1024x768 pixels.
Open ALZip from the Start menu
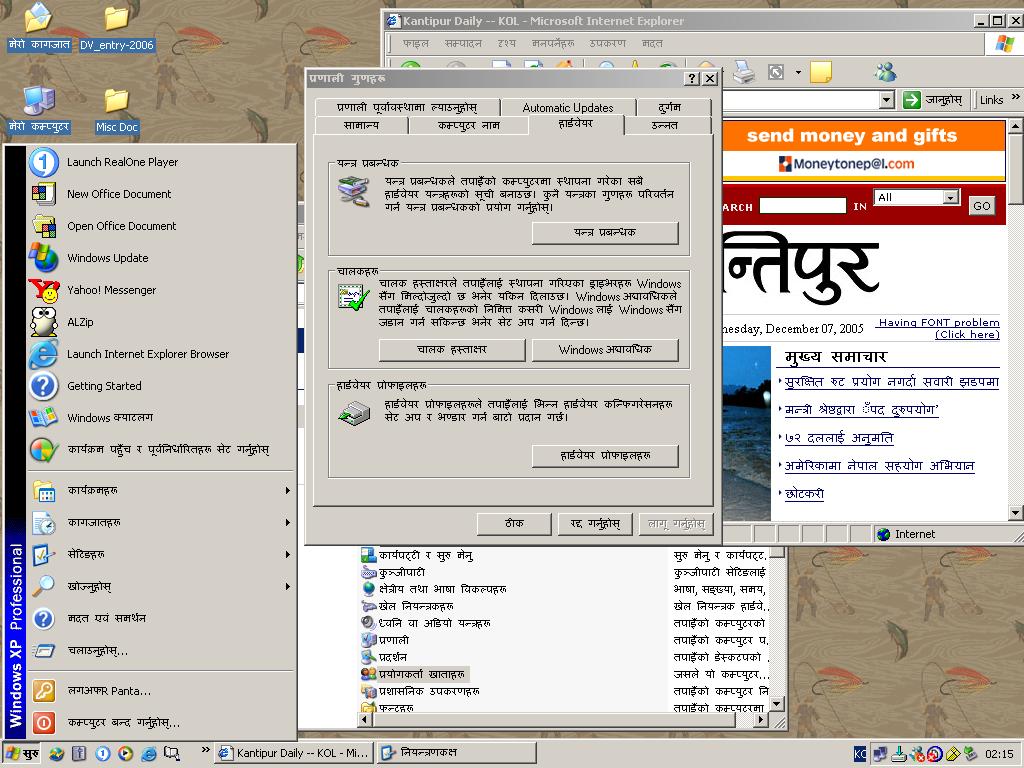80,322
